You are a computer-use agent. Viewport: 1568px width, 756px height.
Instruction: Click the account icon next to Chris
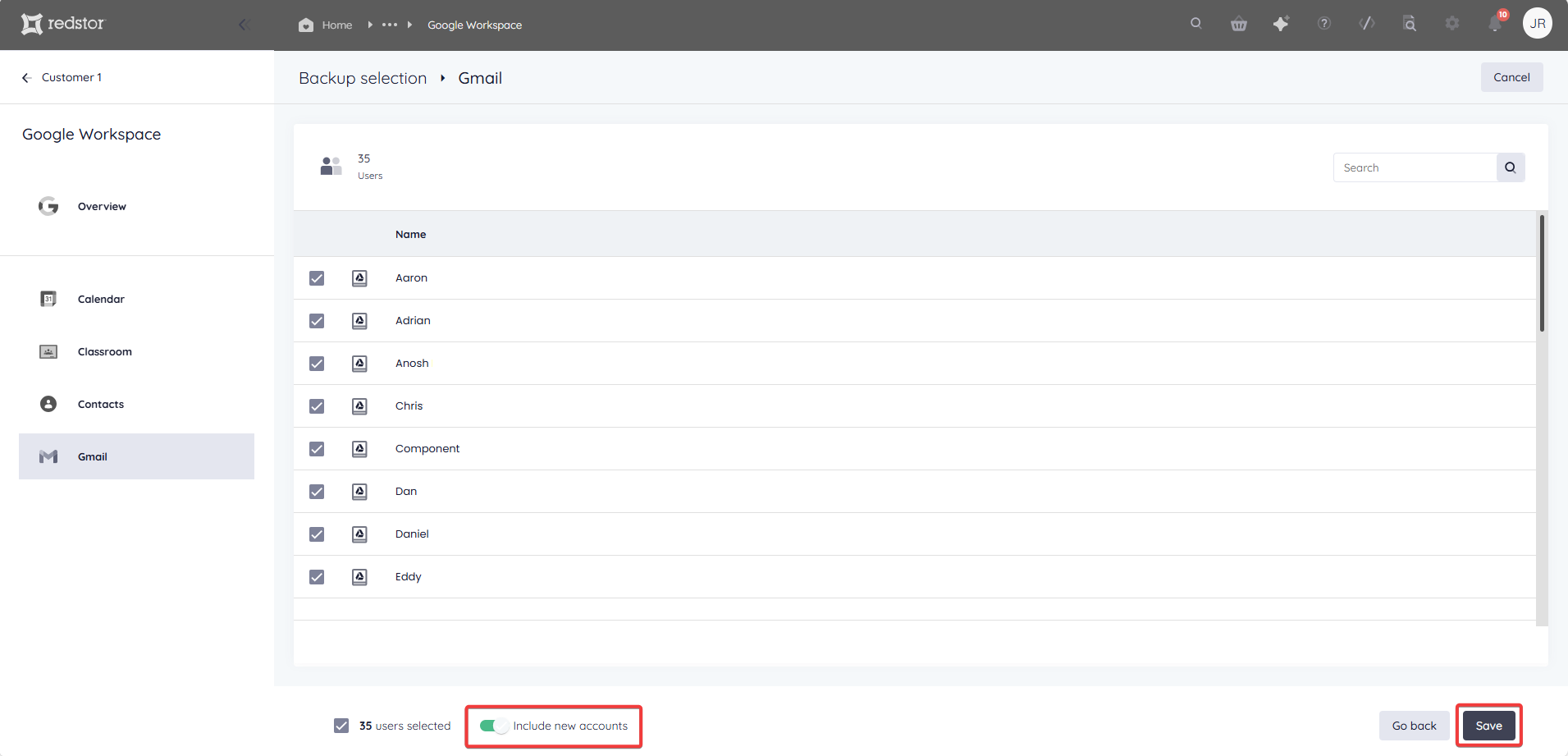359,406
